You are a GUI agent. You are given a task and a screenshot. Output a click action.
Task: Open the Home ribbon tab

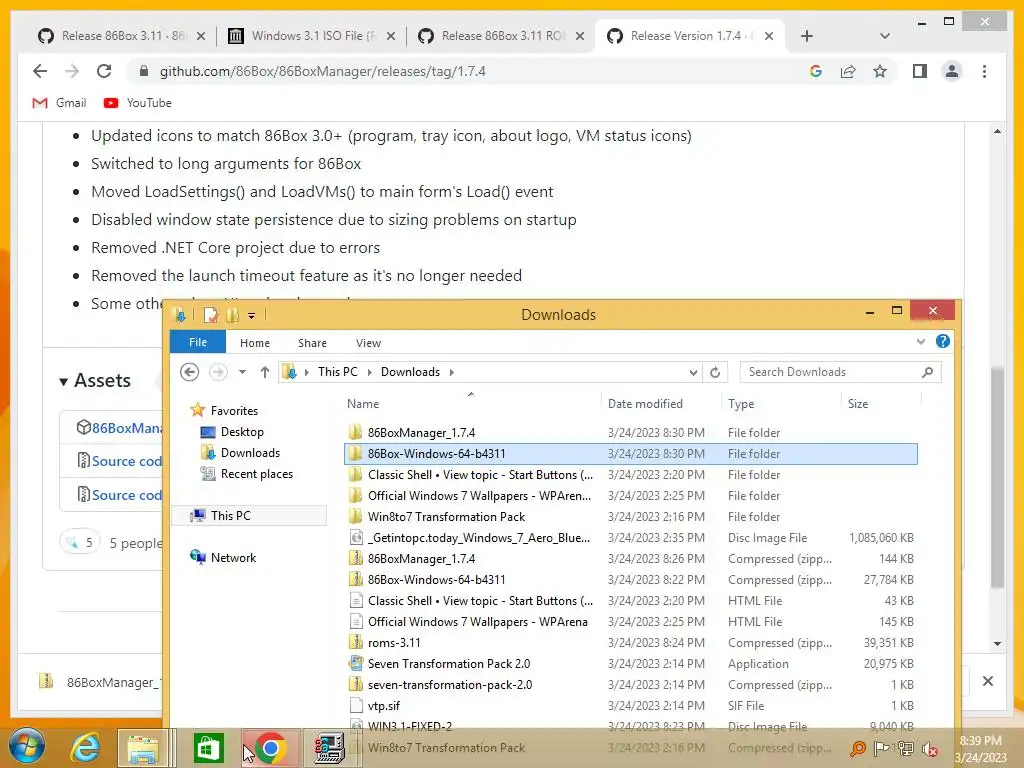tap(255, 343)
